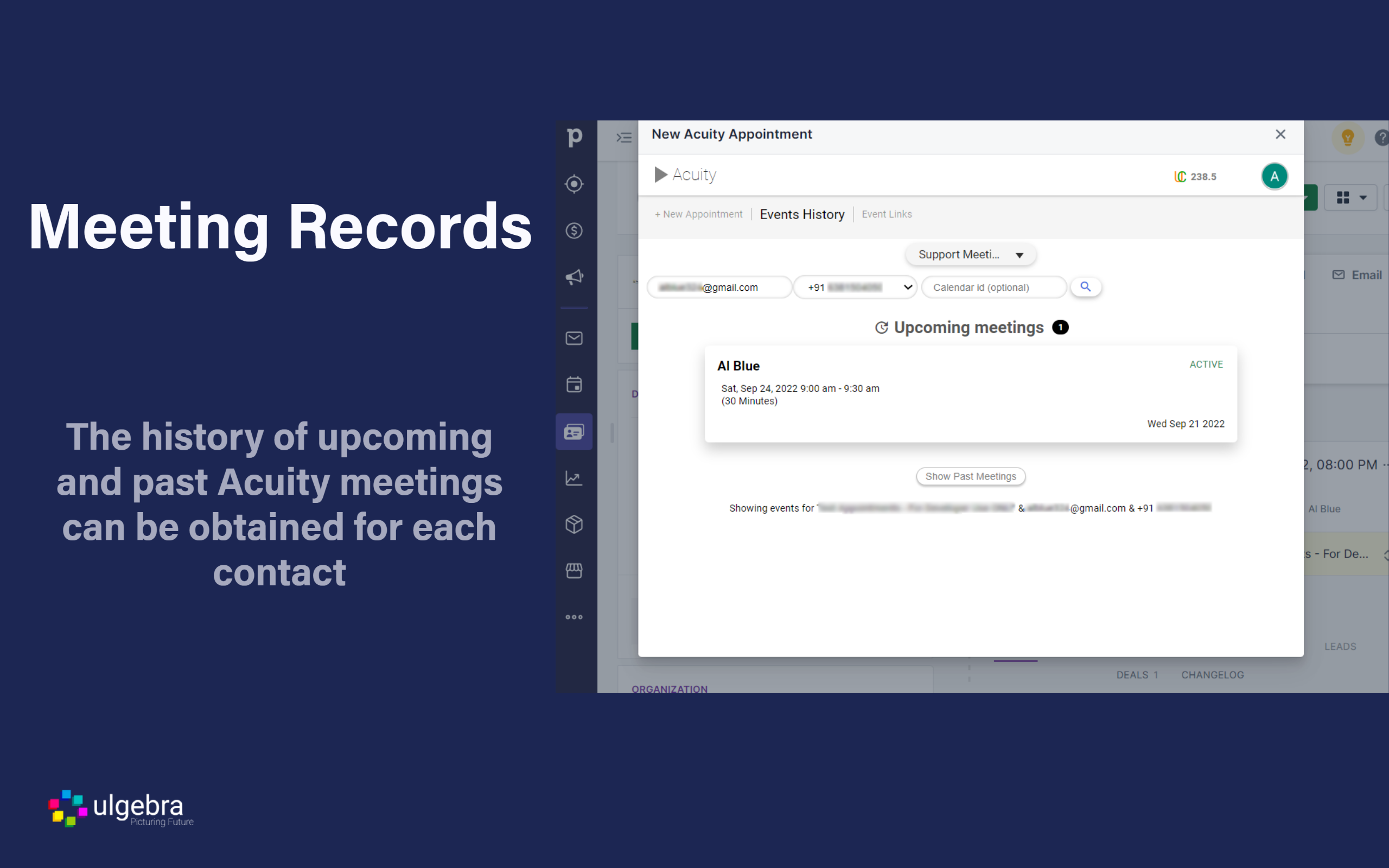Open the DEALS tab in background page
Image resolution: width=1389 pixels, height=868 pixels.
(x=1137, y=675)
